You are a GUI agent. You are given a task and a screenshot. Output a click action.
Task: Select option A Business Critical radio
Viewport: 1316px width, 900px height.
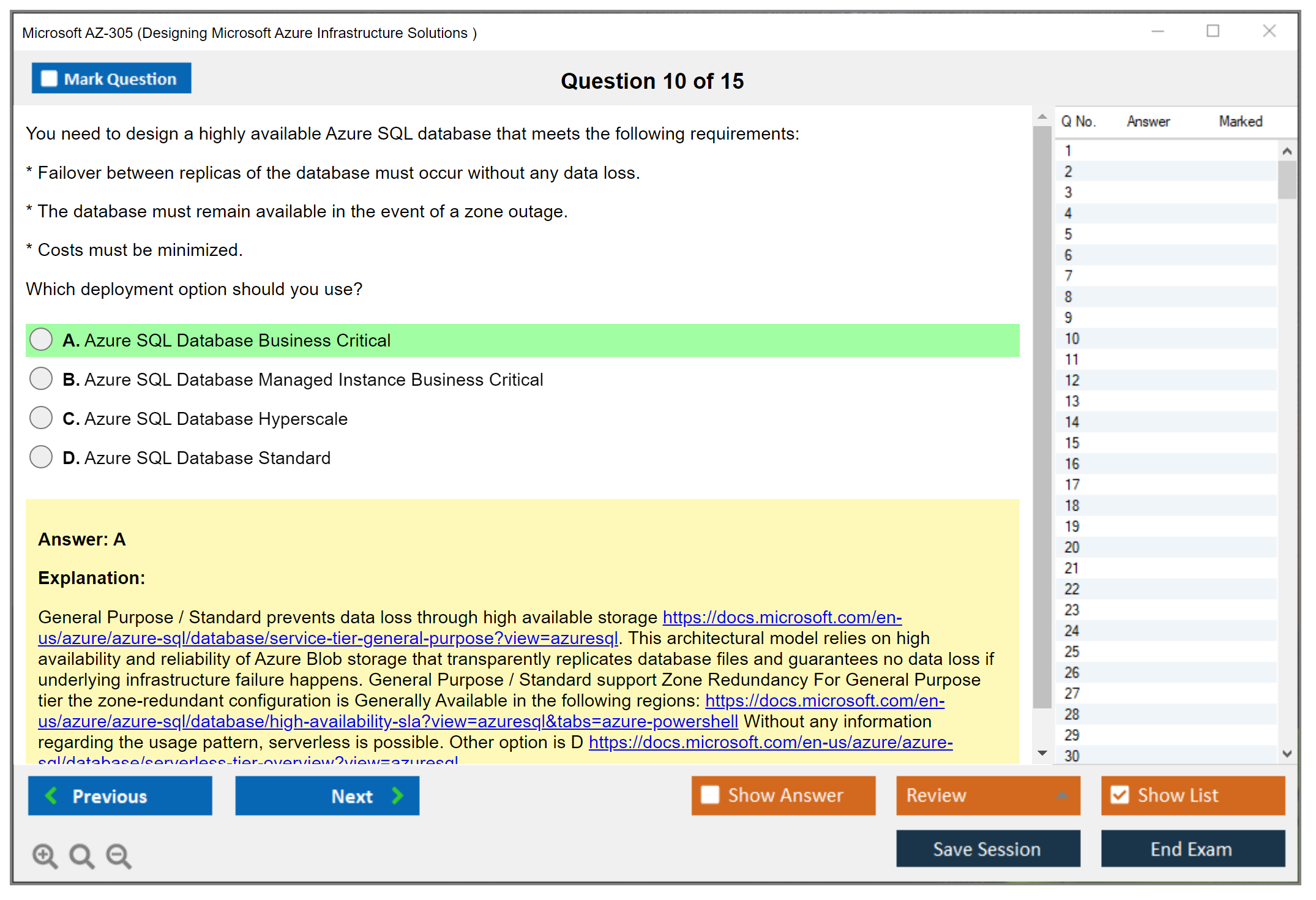point(41,340)
